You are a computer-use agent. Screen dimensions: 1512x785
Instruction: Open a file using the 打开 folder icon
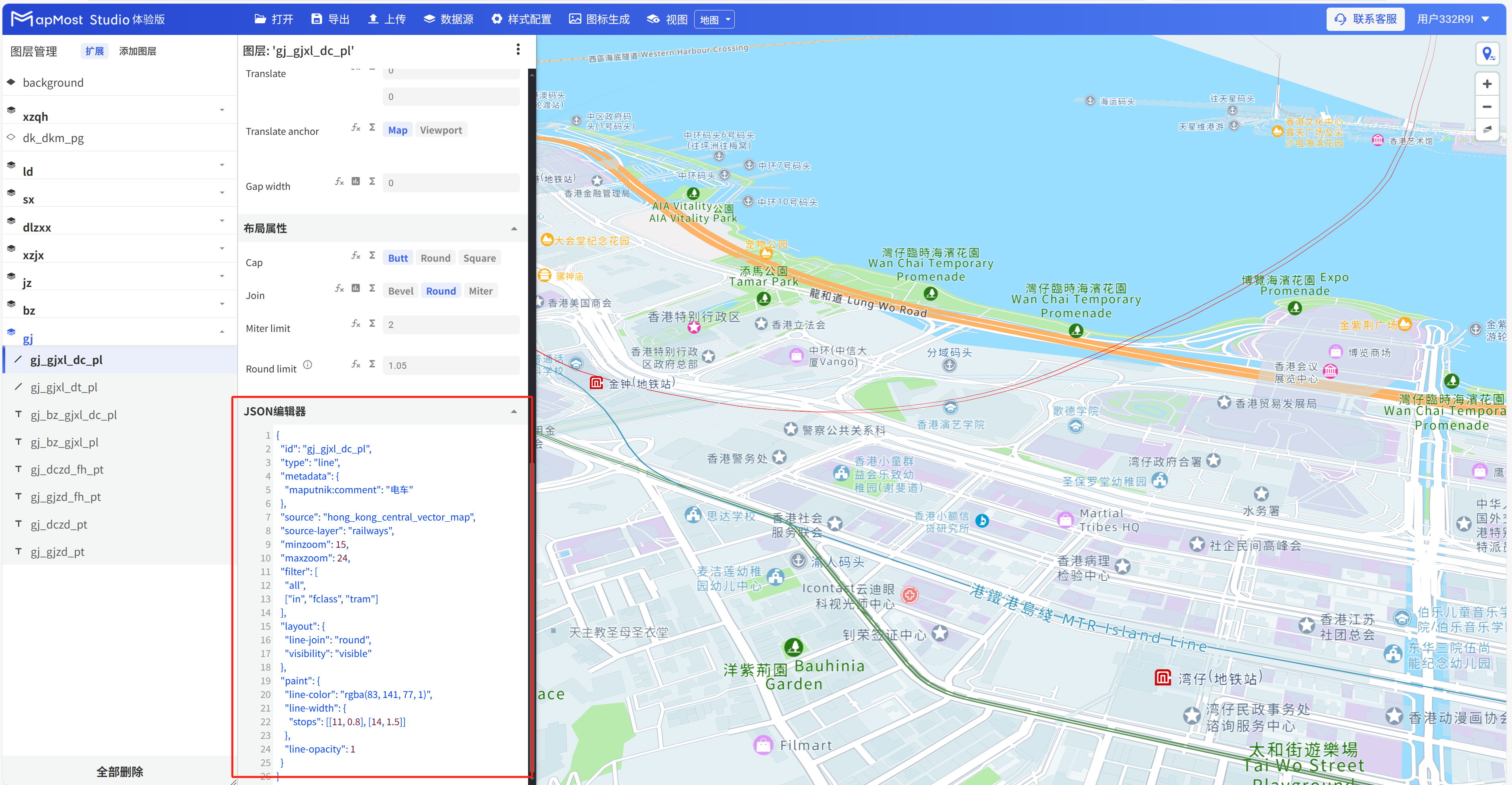pyautogui.click(x=274, y=19)
